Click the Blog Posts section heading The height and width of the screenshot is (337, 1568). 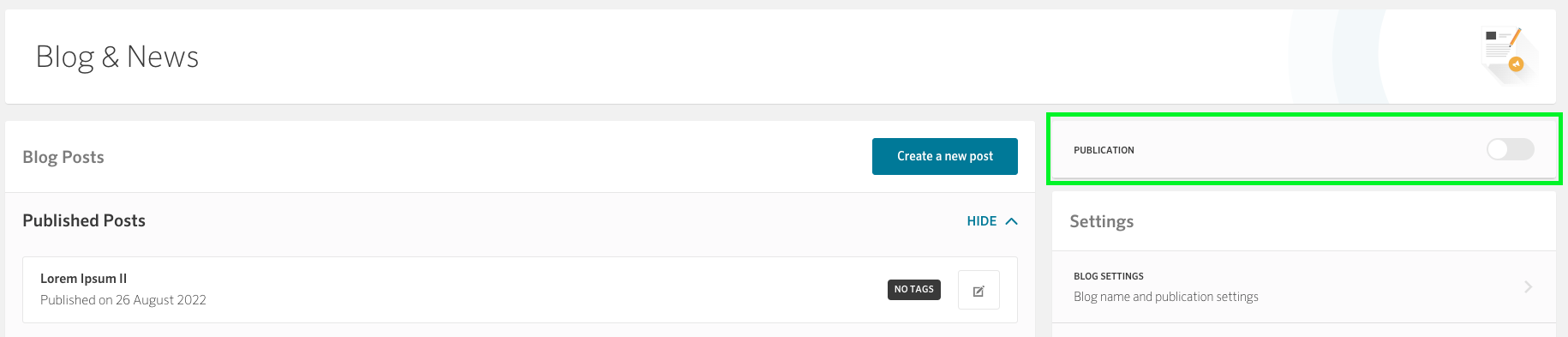(x=63, y=157)
